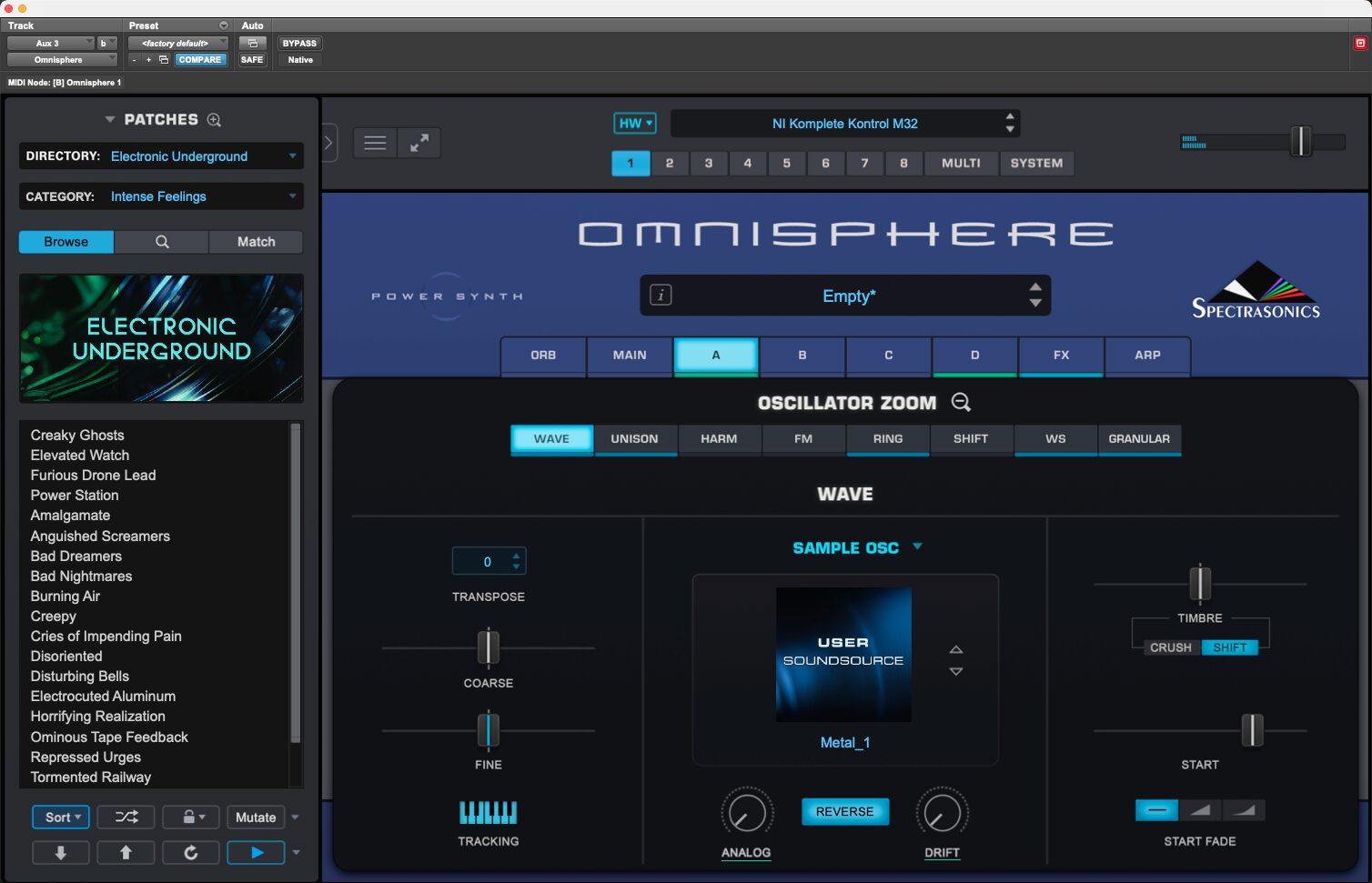Open the GRANULAR oscillator tab
This screenshot has height=883, width=1372.
pyautogui.click(x=1138, y=438)
